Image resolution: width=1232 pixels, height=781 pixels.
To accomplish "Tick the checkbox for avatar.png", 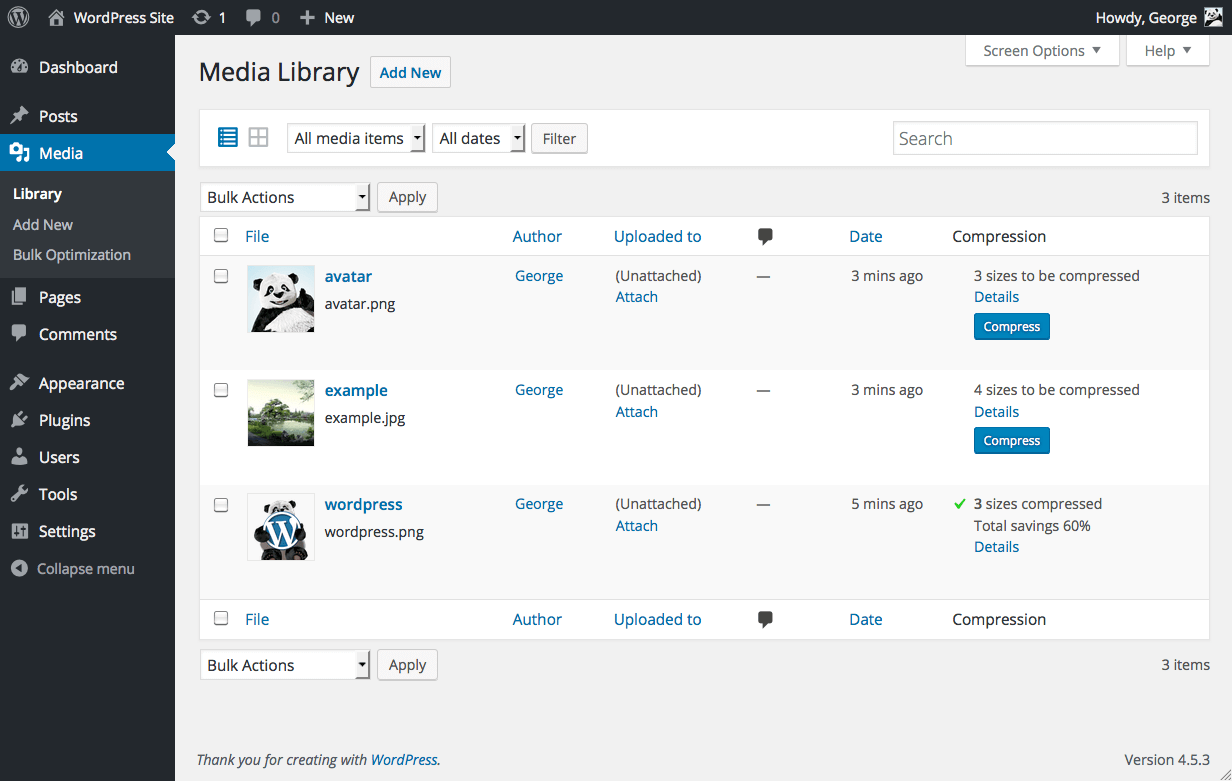I will 221,276.
